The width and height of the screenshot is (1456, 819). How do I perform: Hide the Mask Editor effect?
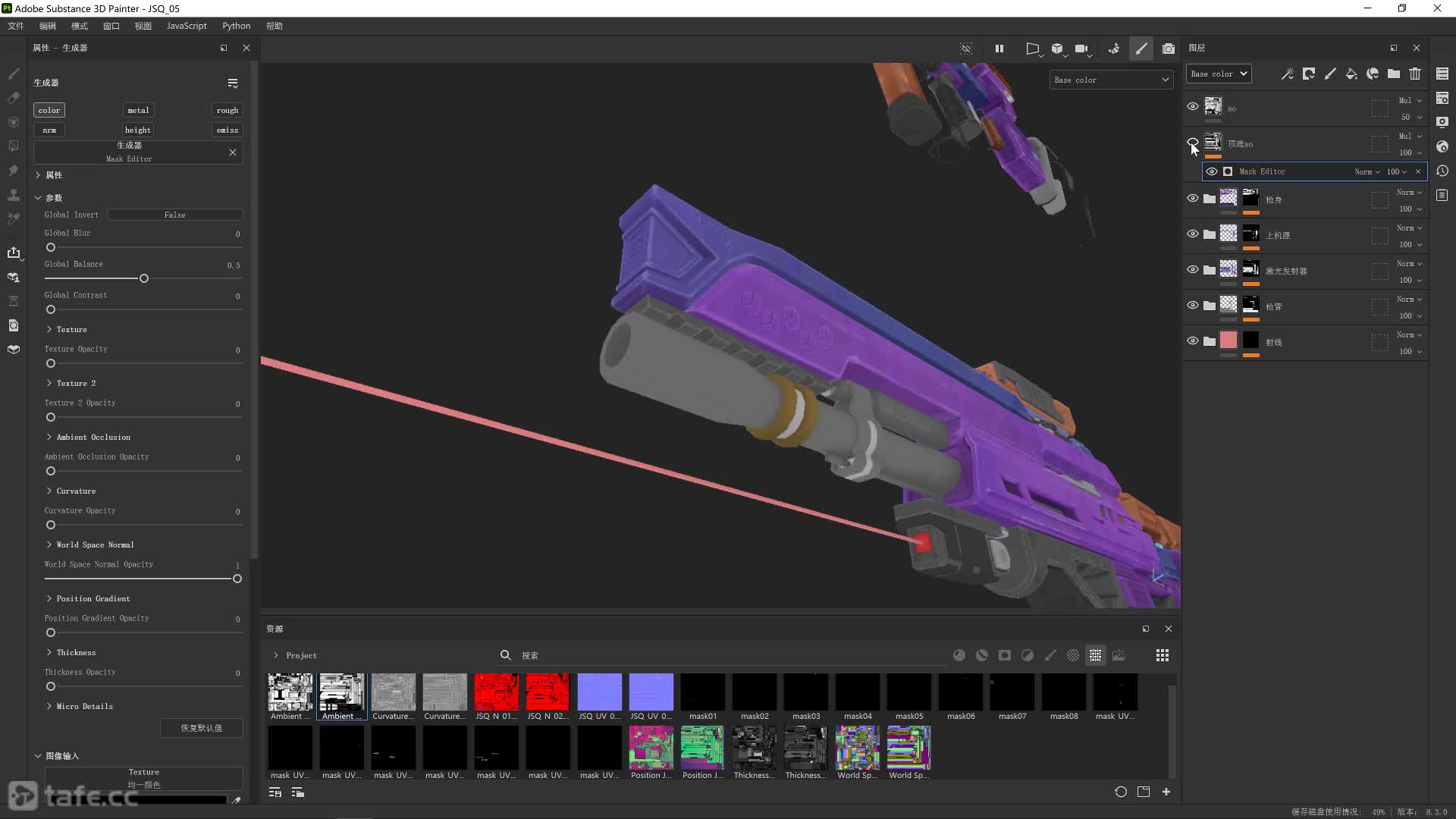(1212, 171)
